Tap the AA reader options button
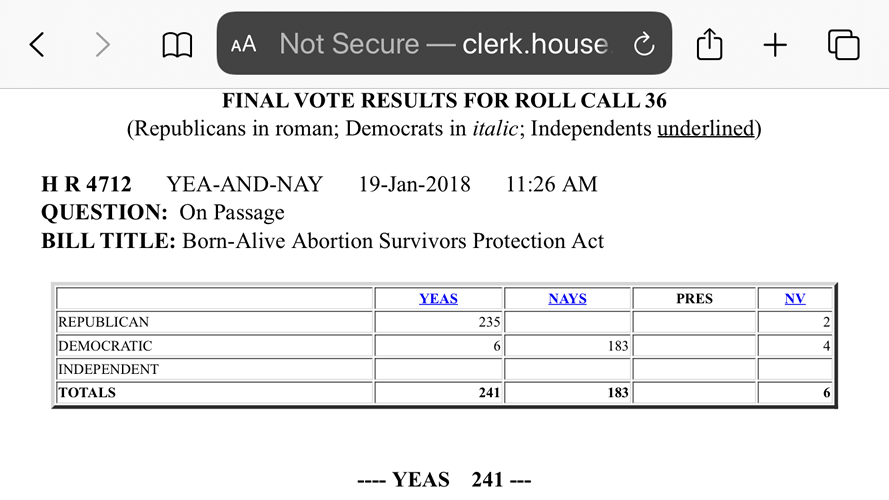 (x=243, y=44)
